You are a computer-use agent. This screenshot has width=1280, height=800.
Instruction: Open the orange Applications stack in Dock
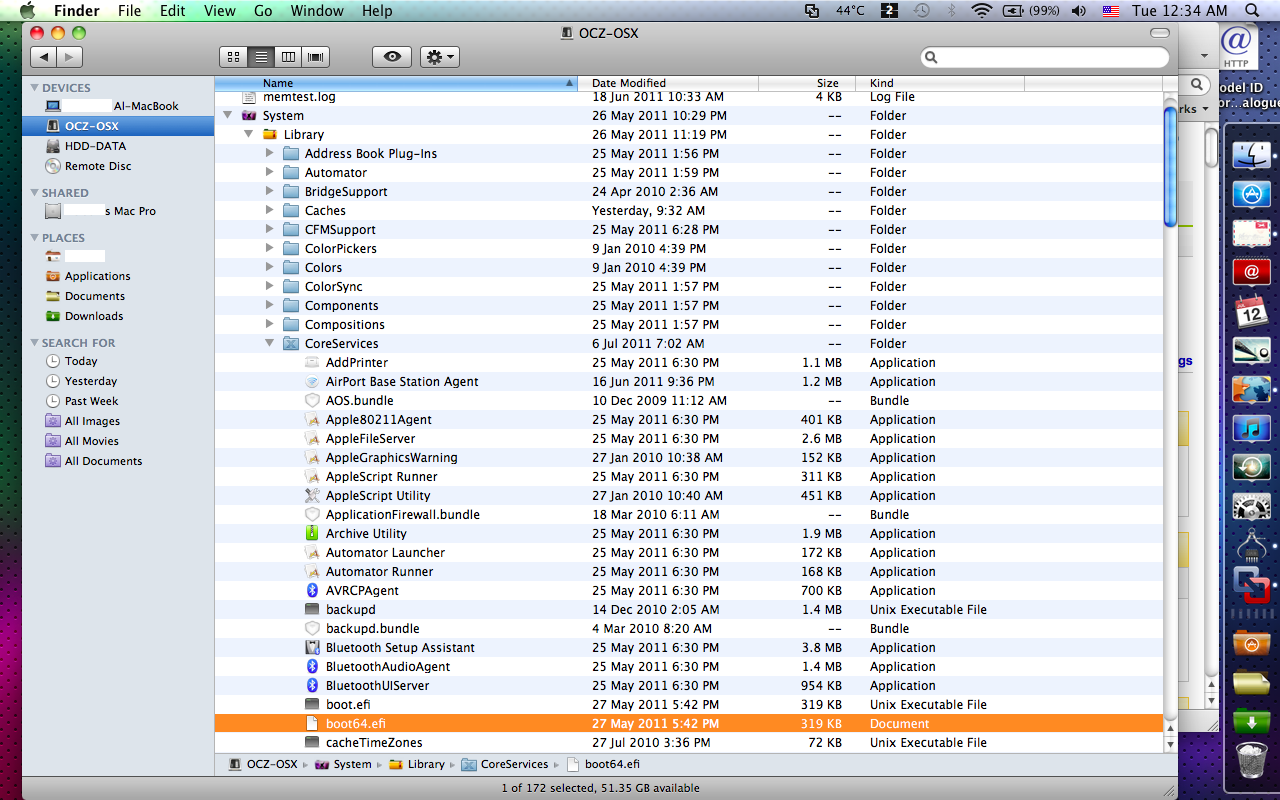coord(1251,642)
